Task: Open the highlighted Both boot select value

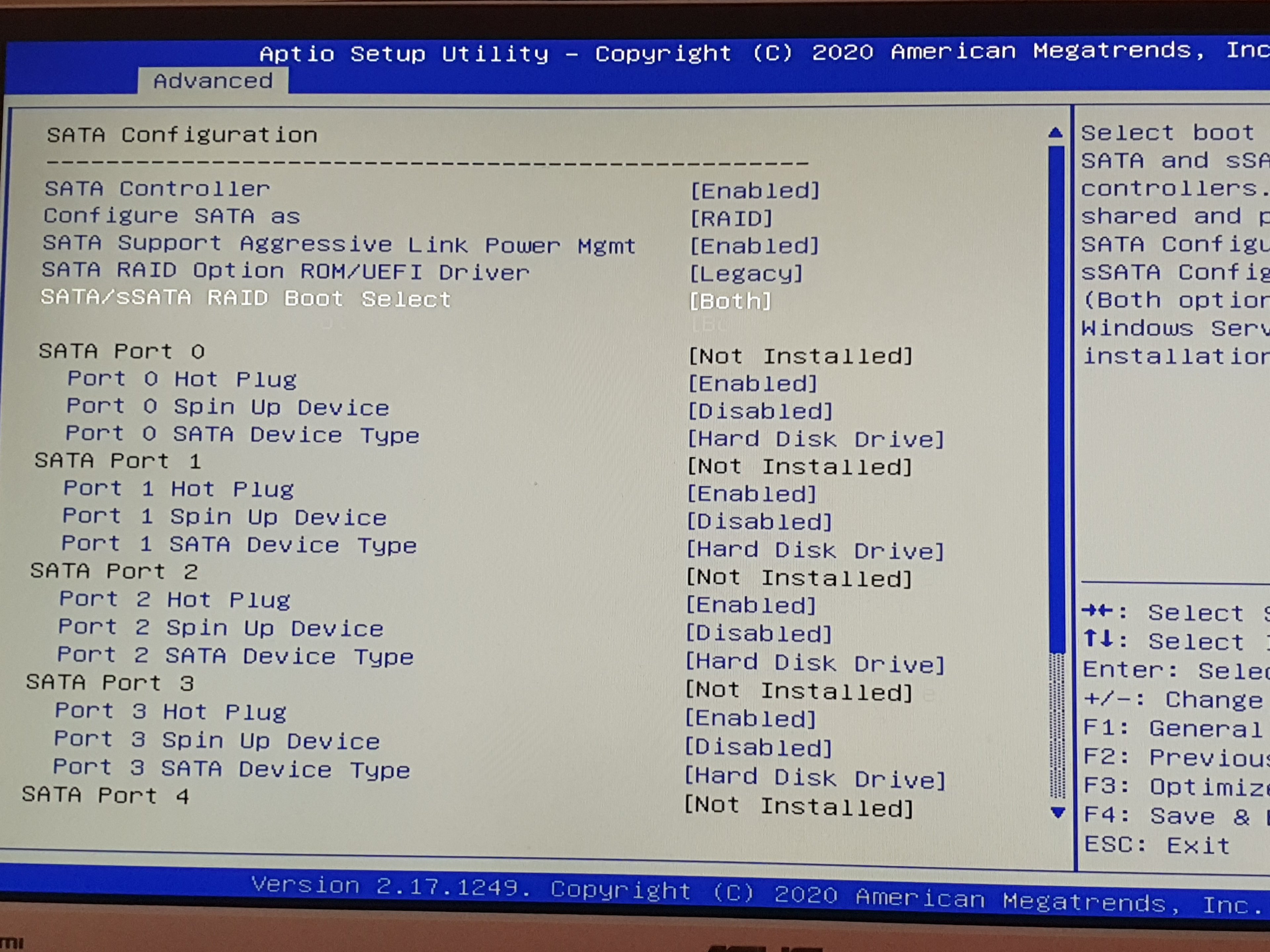Action: (730, 301)
